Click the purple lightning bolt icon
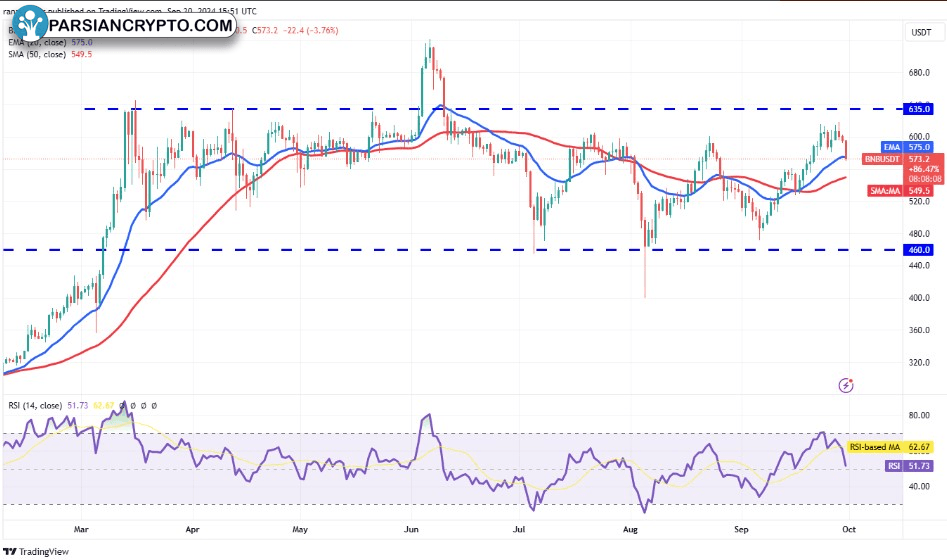This screenshot has width=947, height=560. click(846, 385)
